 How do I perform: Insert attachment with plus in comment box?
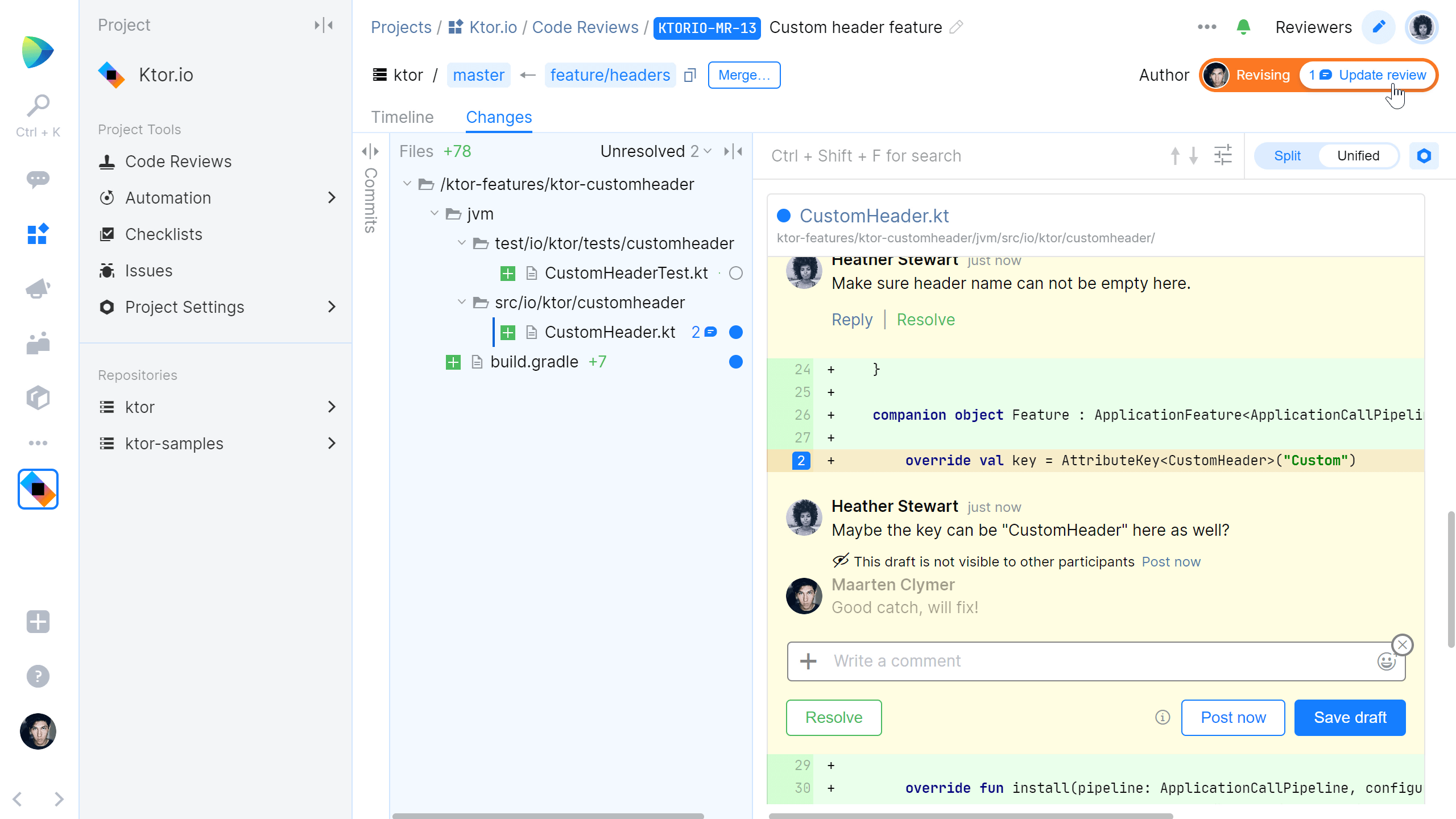click(x=808, y=661)
